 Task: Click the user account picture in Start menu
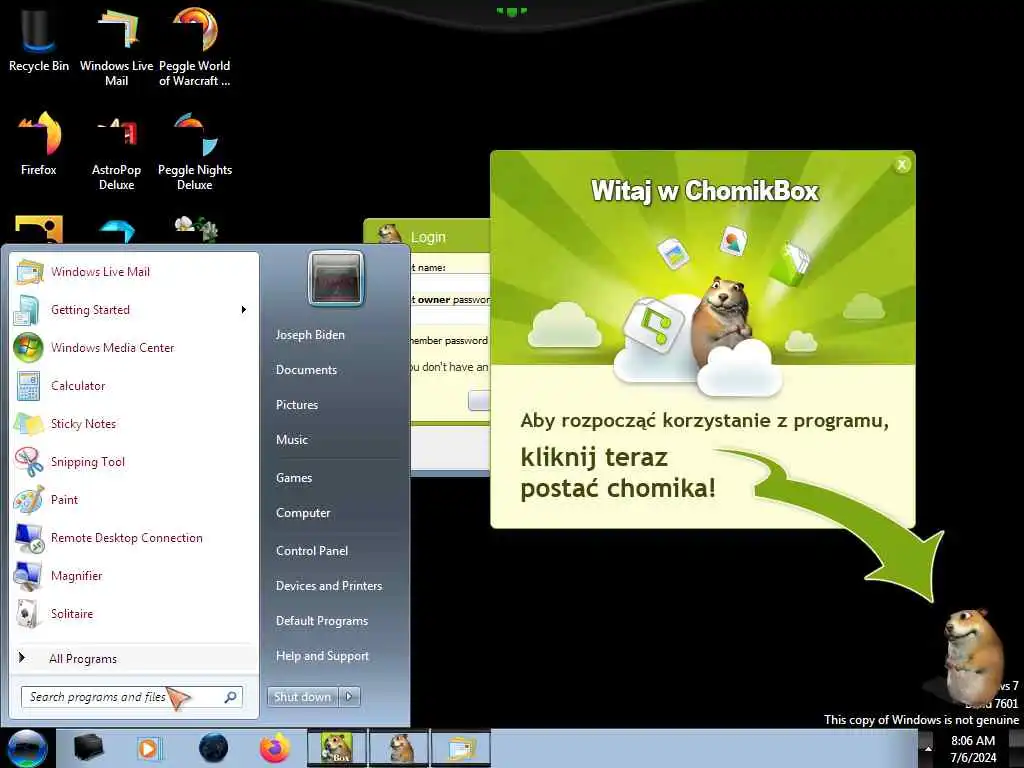pyautogui.click(x=336, y=279)
